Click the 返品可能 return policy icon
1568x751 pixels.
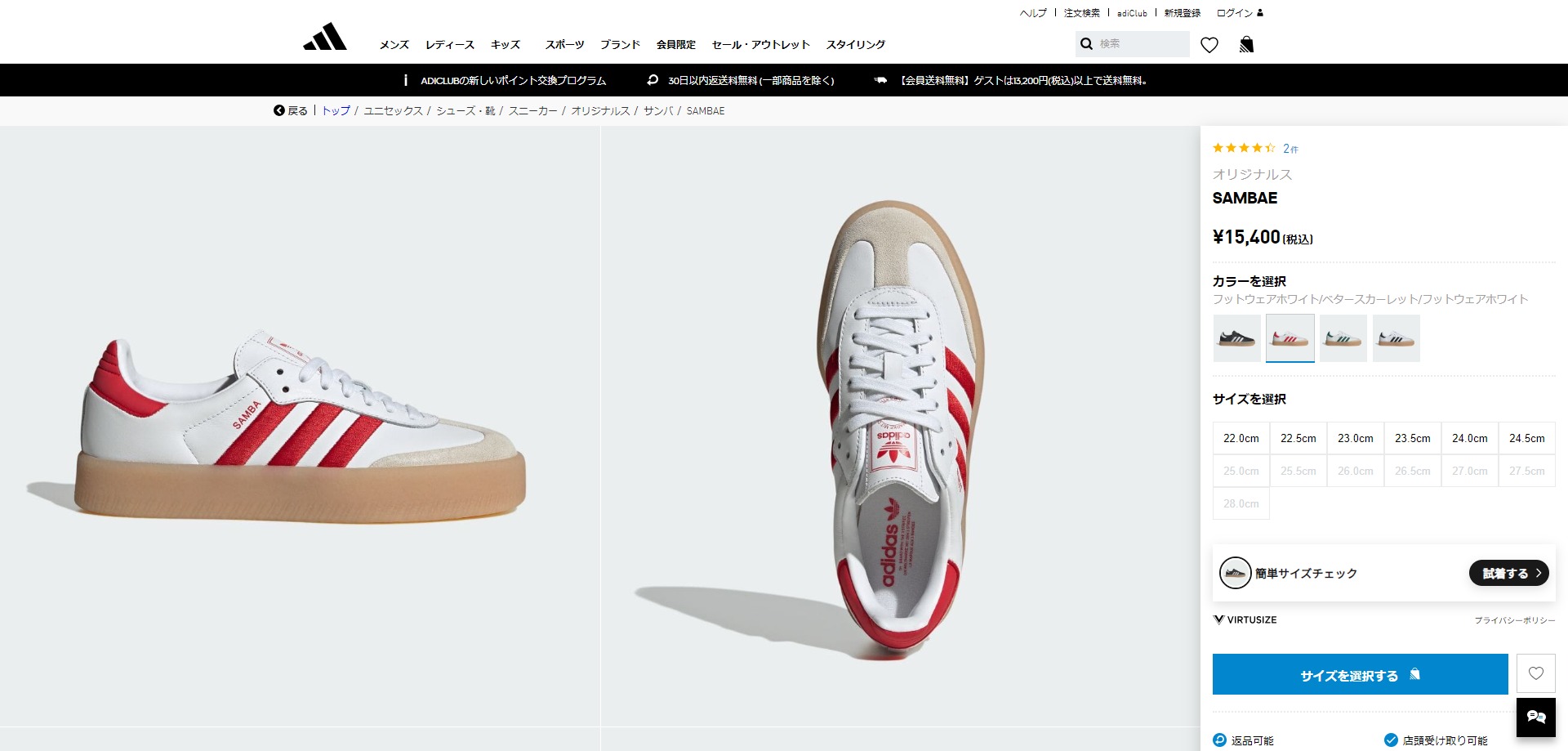pos(1218,739)
